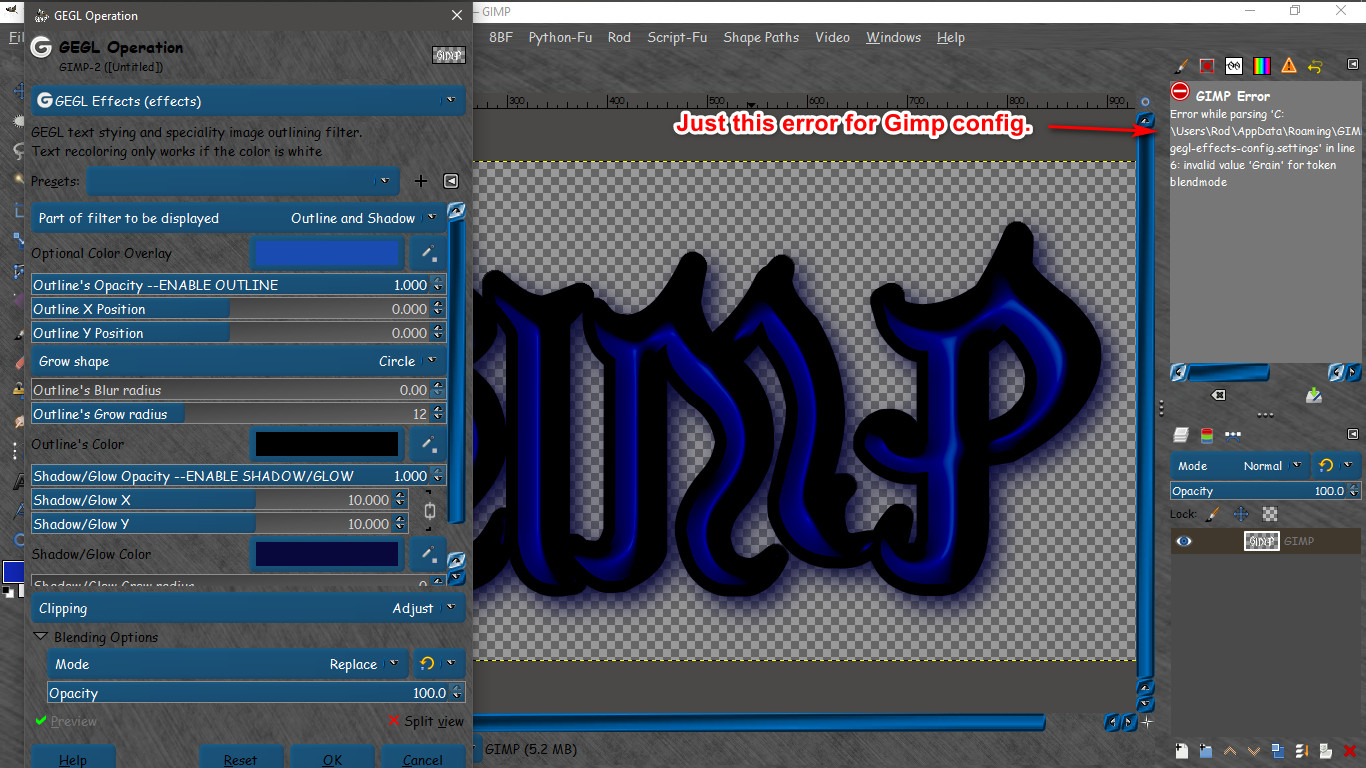The image size is (1366, 768).
Task: Merge layers icon in Layers panel
Action: pyautogui.click(x=1302, y=751)
